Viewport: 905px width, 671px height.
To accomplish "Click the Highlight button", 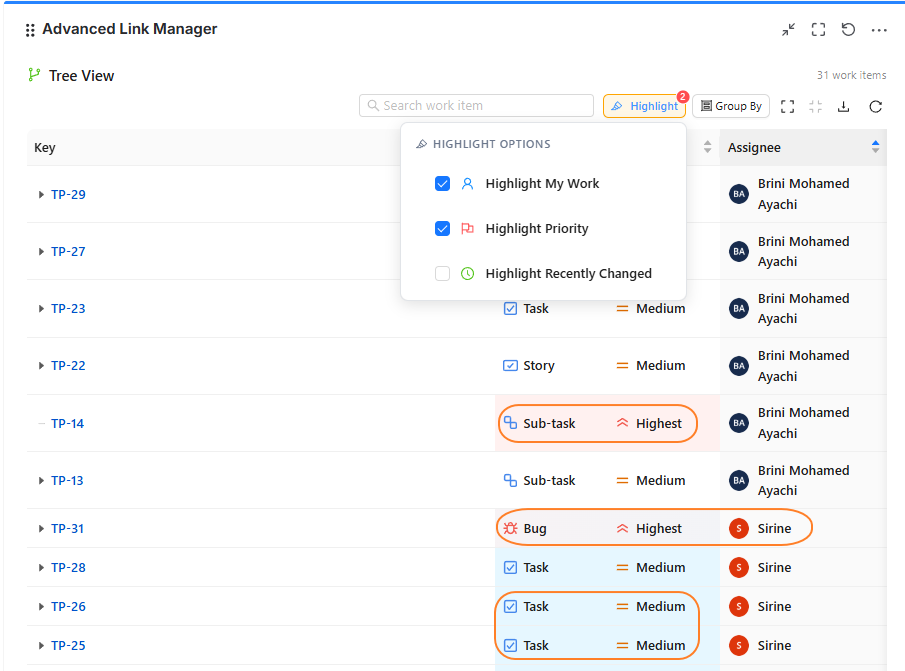I will [644, 106].
